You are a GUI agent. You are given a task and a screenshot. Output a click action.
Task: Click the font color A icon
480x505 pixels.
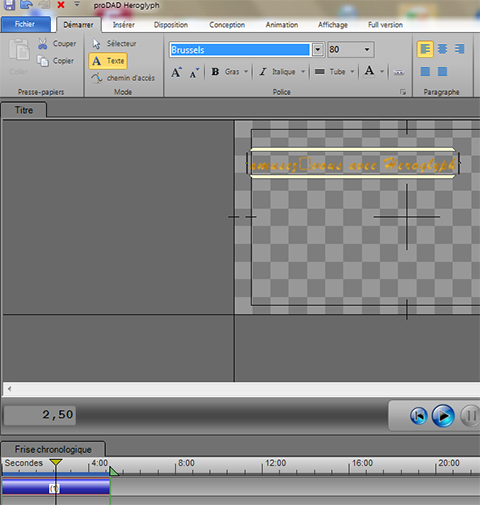pos(369,71)
